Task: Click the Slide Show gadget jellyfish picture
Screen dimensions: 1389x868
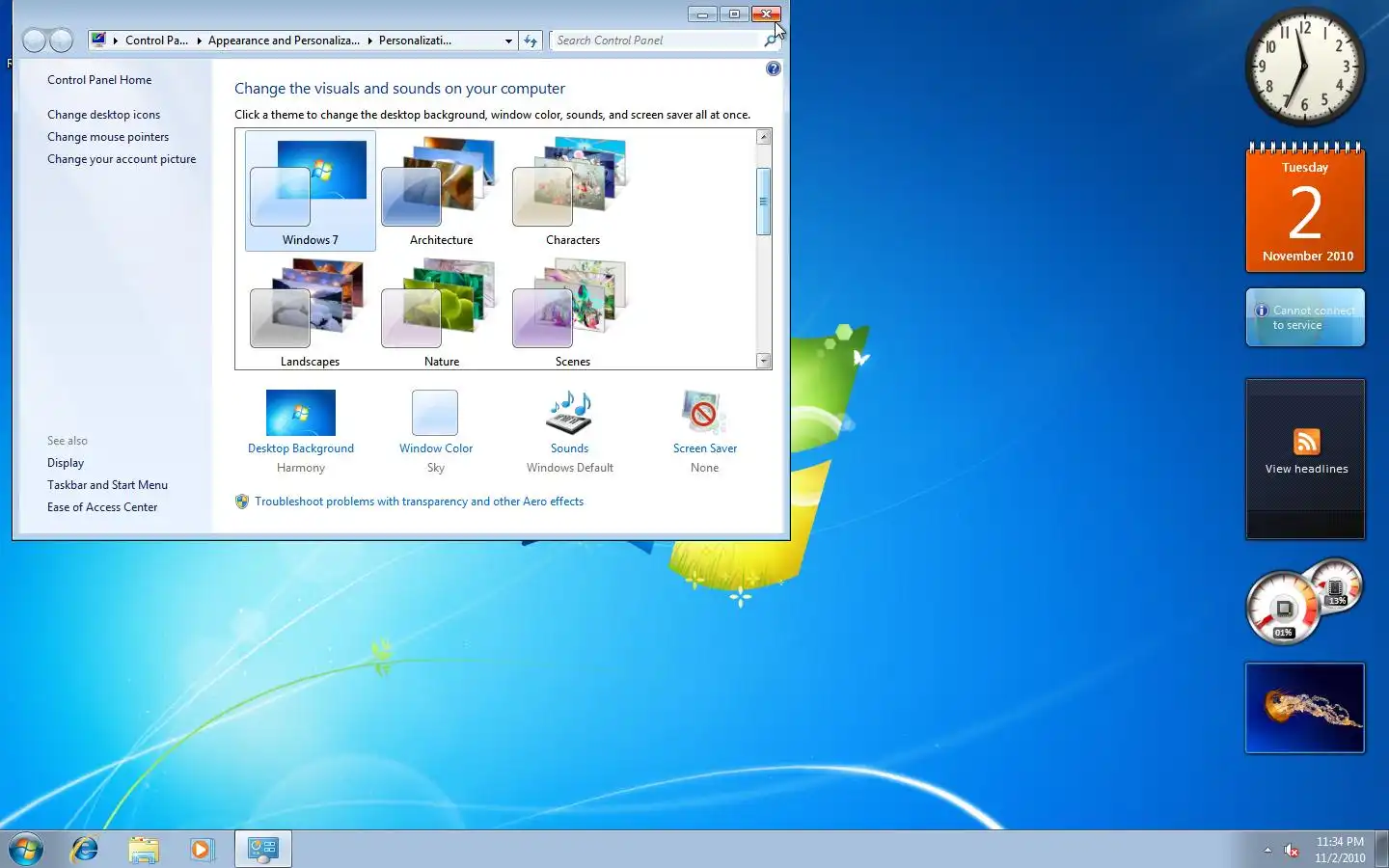Action: click(1305, 708)
